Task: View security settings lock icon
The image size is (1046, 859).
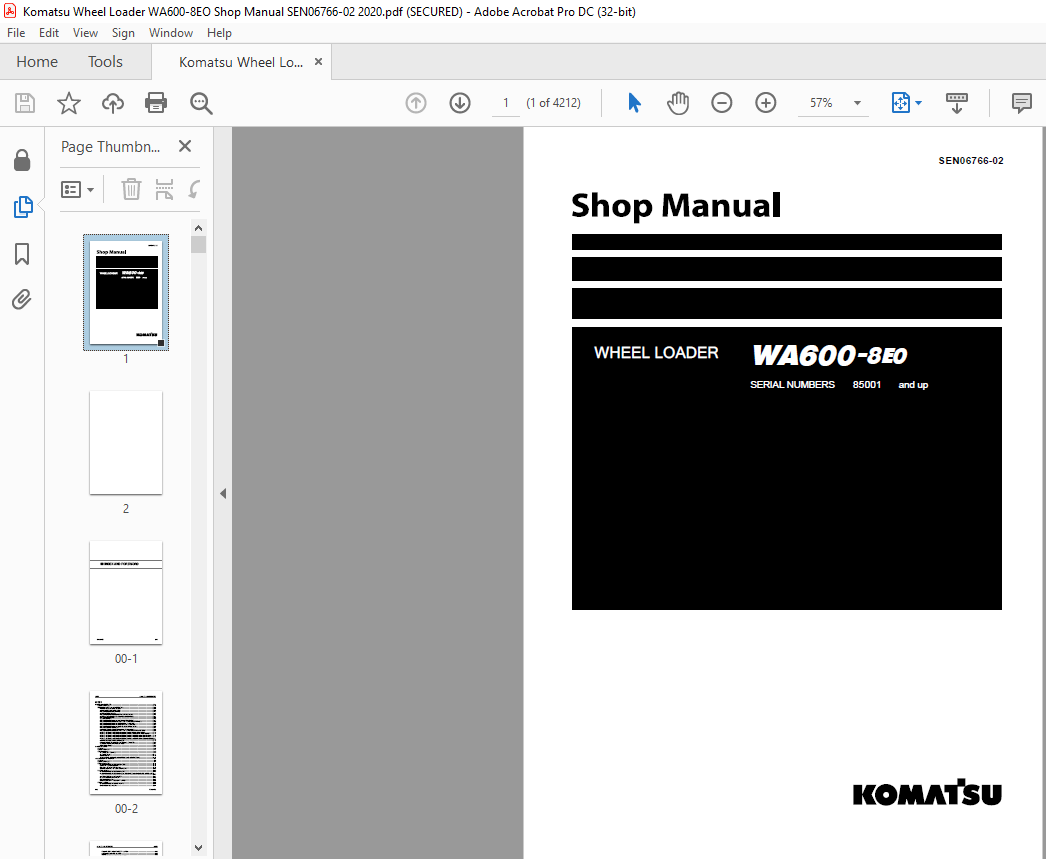Action: (x=22, y=160)
